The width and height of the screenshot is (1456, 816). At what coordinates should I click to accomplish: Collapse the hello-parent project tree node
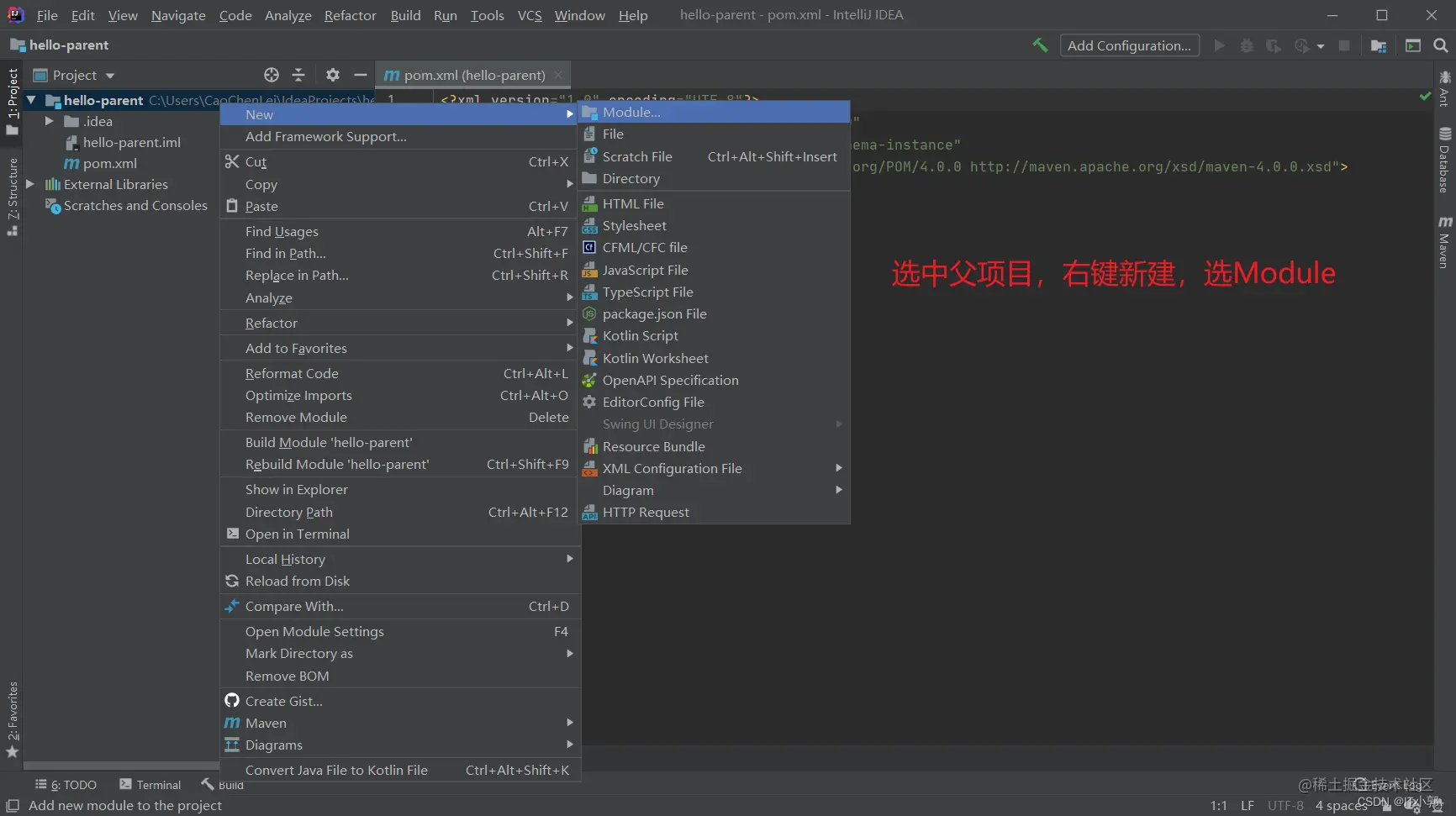(31, 100)
